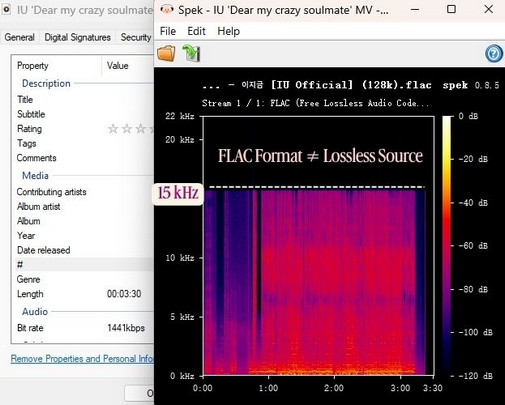Click the Audio section heading
This screenshot has width=505, height=405.
pos(35,312)
